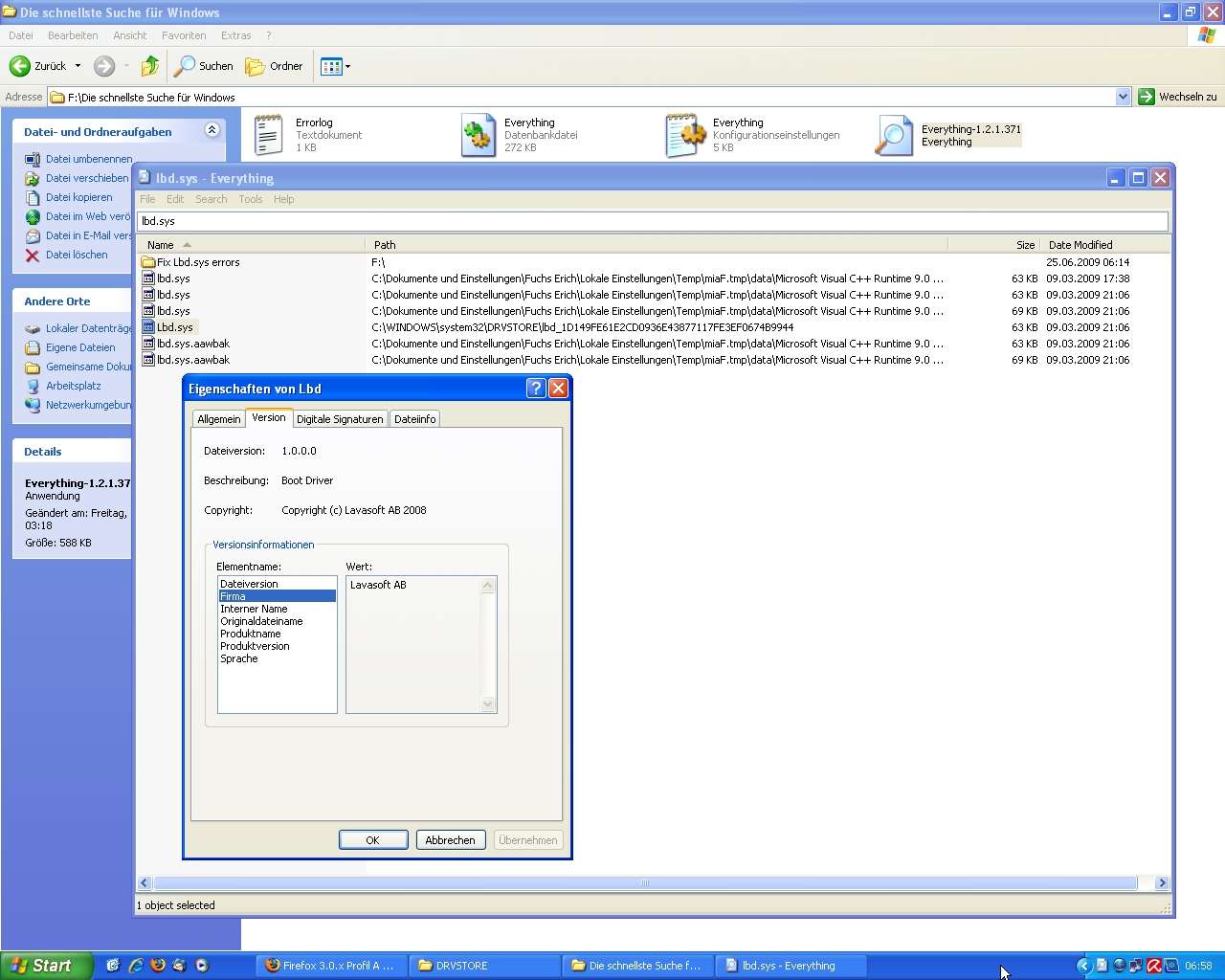Click Datei verschieben task link
The height and width of the screenshot is (980, 1225).
[x=87, y=178]
